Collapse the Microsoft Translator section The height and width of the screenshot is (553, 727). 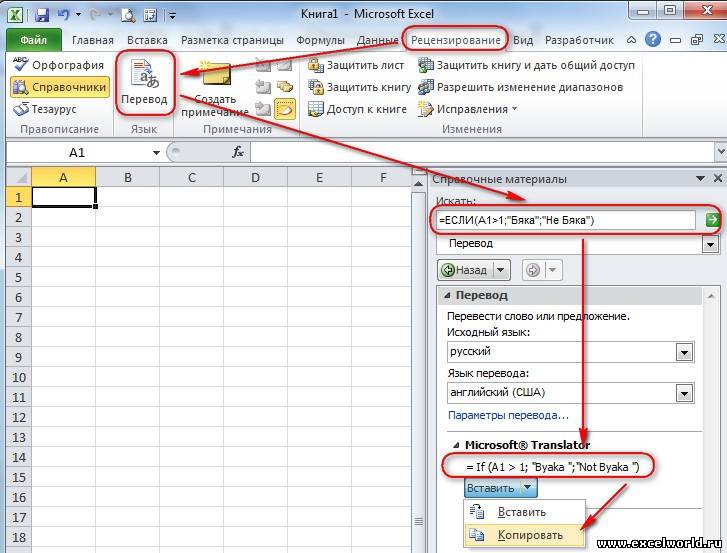pyautogui.click(x=456, y=445)
